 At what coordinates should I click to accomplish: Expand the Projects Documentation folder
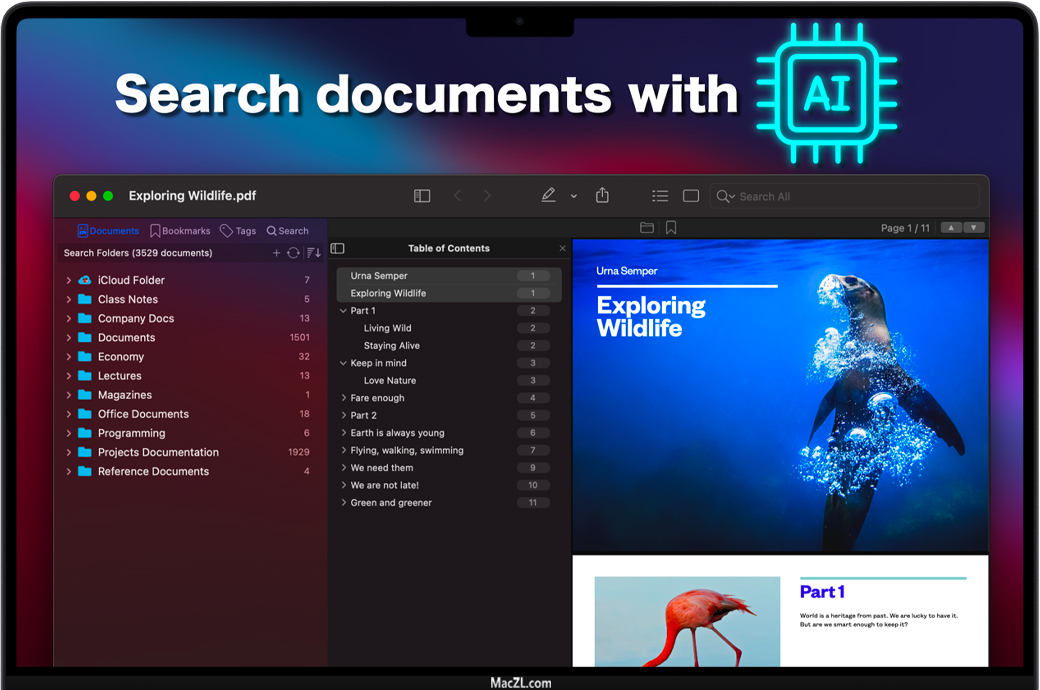pyautogui.click(x=68, y=453)
